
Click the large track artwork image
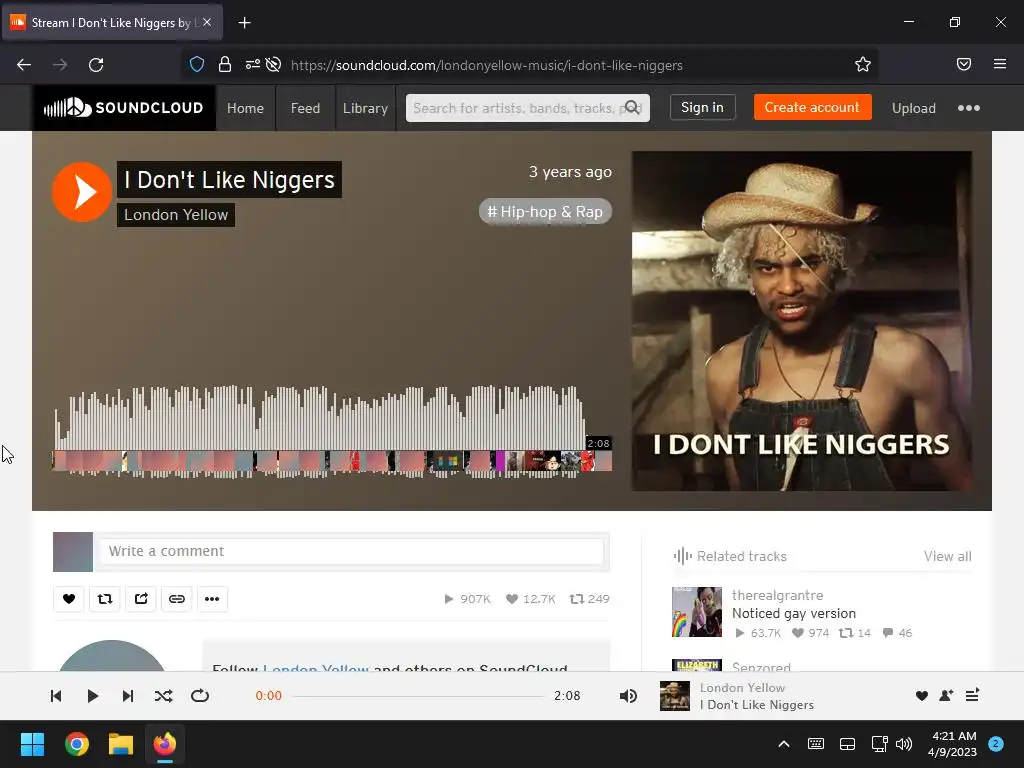click(x=801, y=321)
